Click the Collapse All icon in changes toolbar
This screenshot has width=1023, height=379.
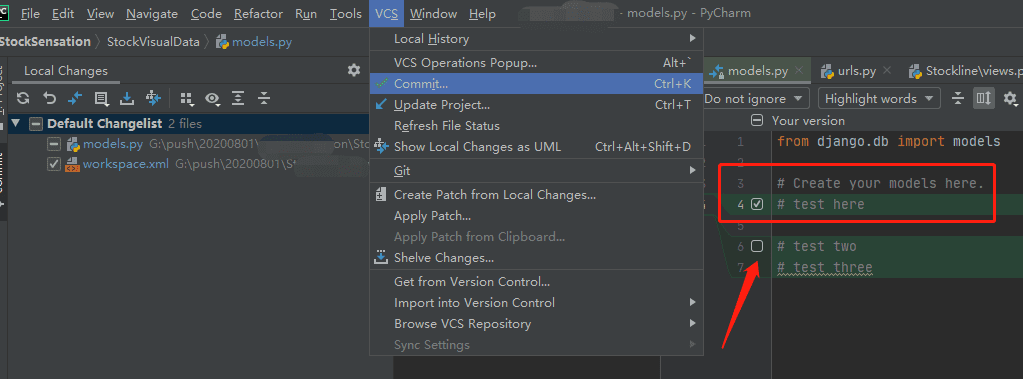(x=264, y=99)
